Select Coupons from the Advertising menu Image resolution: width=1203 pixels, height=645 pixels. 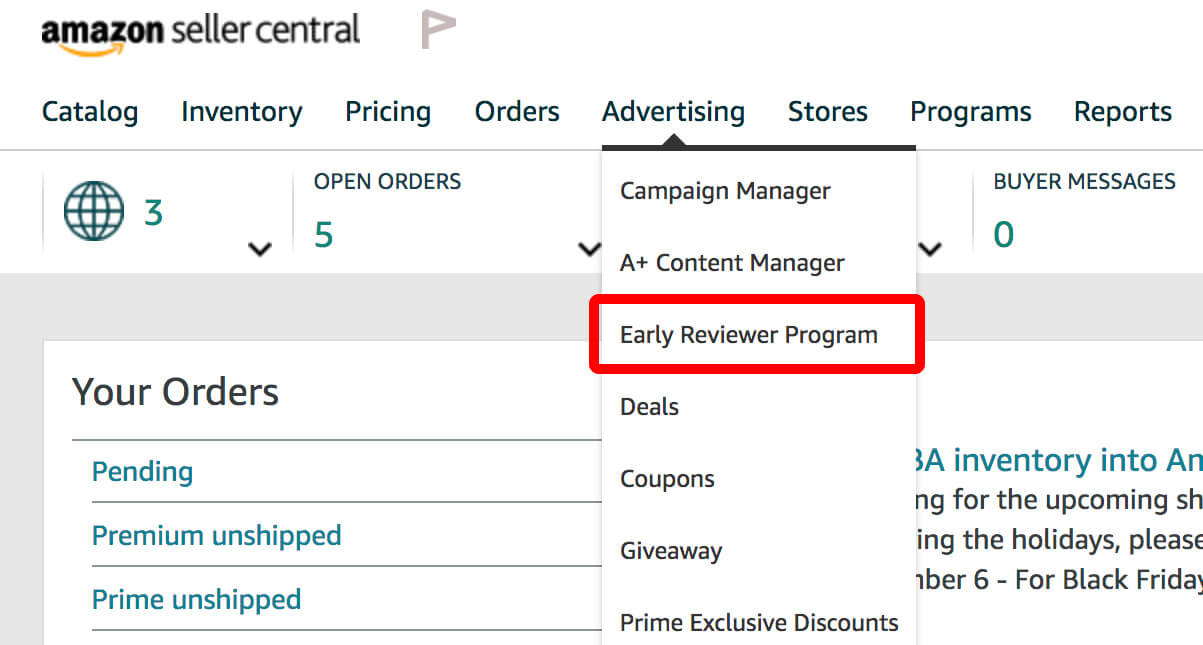(667, 479)
